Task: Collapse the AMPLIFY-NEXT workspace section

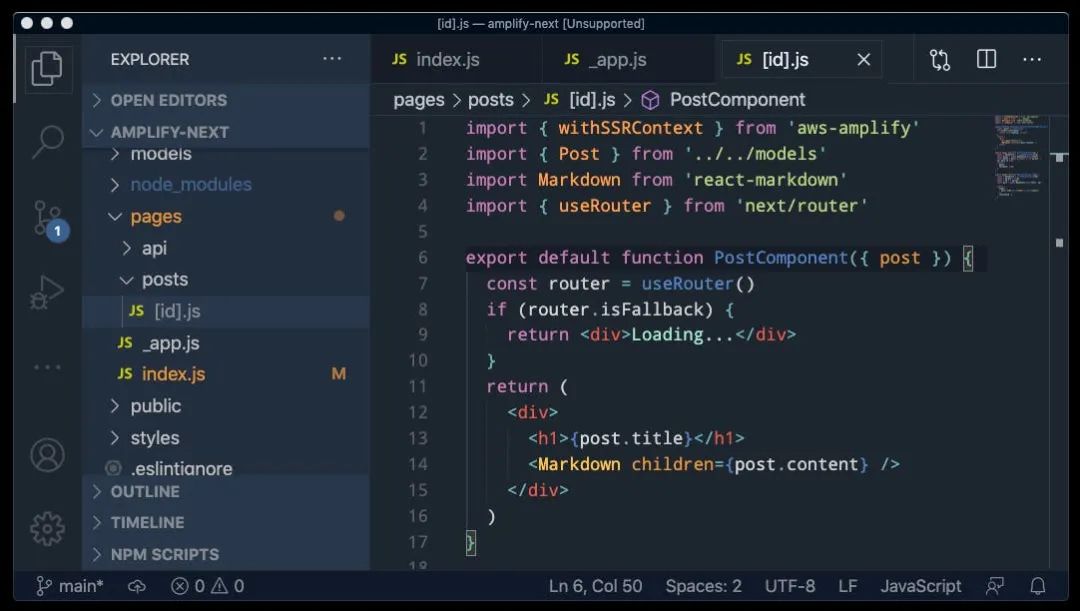Action: (226, 132)
